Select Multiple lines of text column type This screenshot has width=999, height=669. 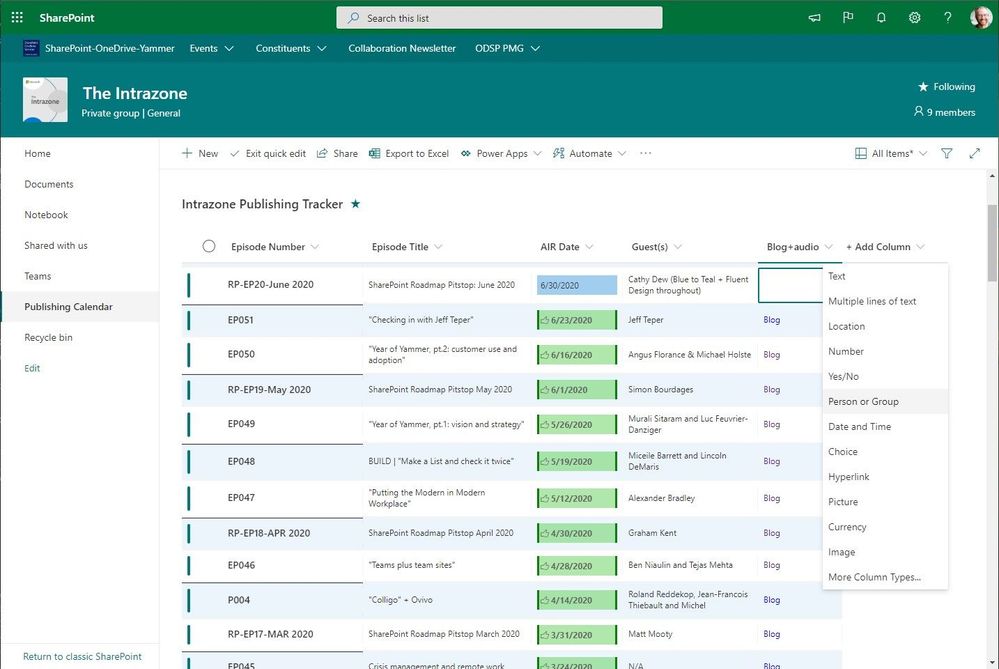point(885,301)
